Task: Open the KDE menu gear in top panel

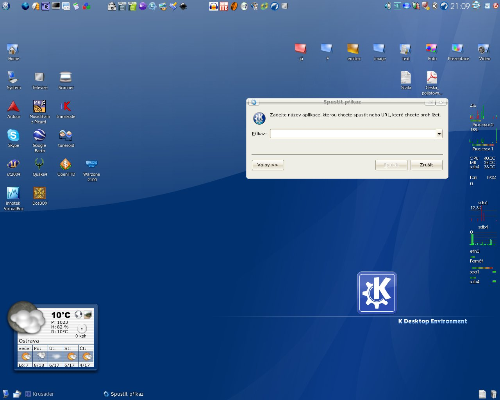Action: tap(6, 6)
